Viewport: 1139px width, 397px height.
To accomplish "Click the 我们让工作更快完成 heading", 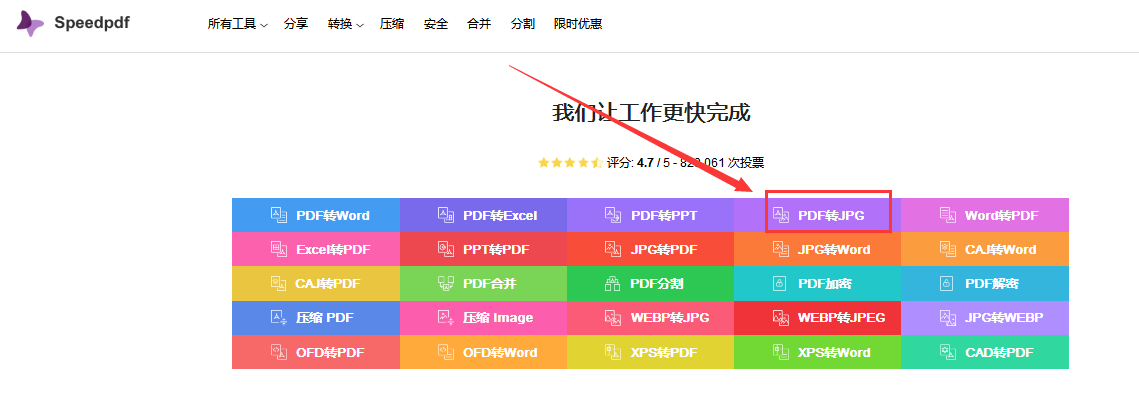I will (651, 113).
